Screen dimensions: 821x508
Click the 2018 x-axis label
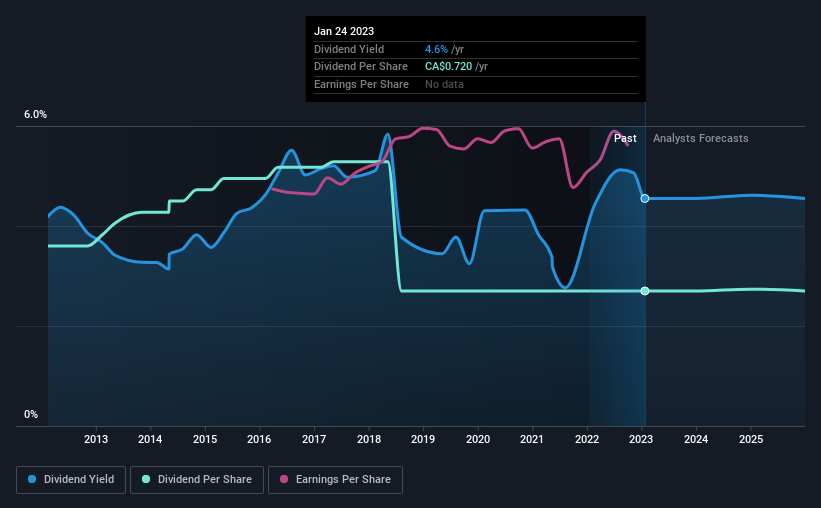point(369,439)
